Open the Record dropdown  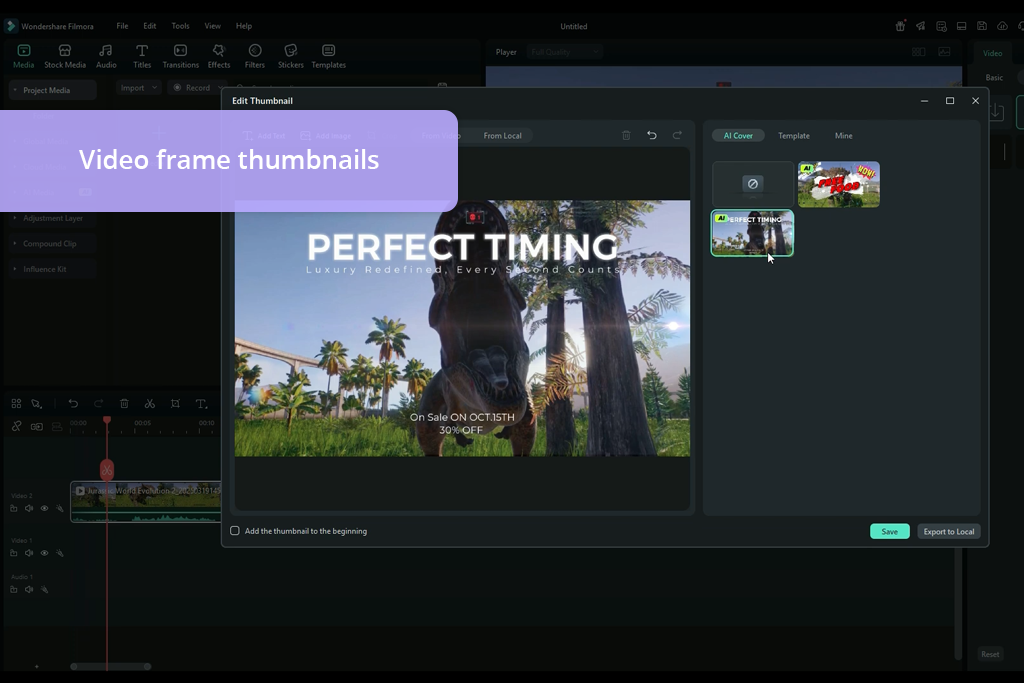coord(196,87)
